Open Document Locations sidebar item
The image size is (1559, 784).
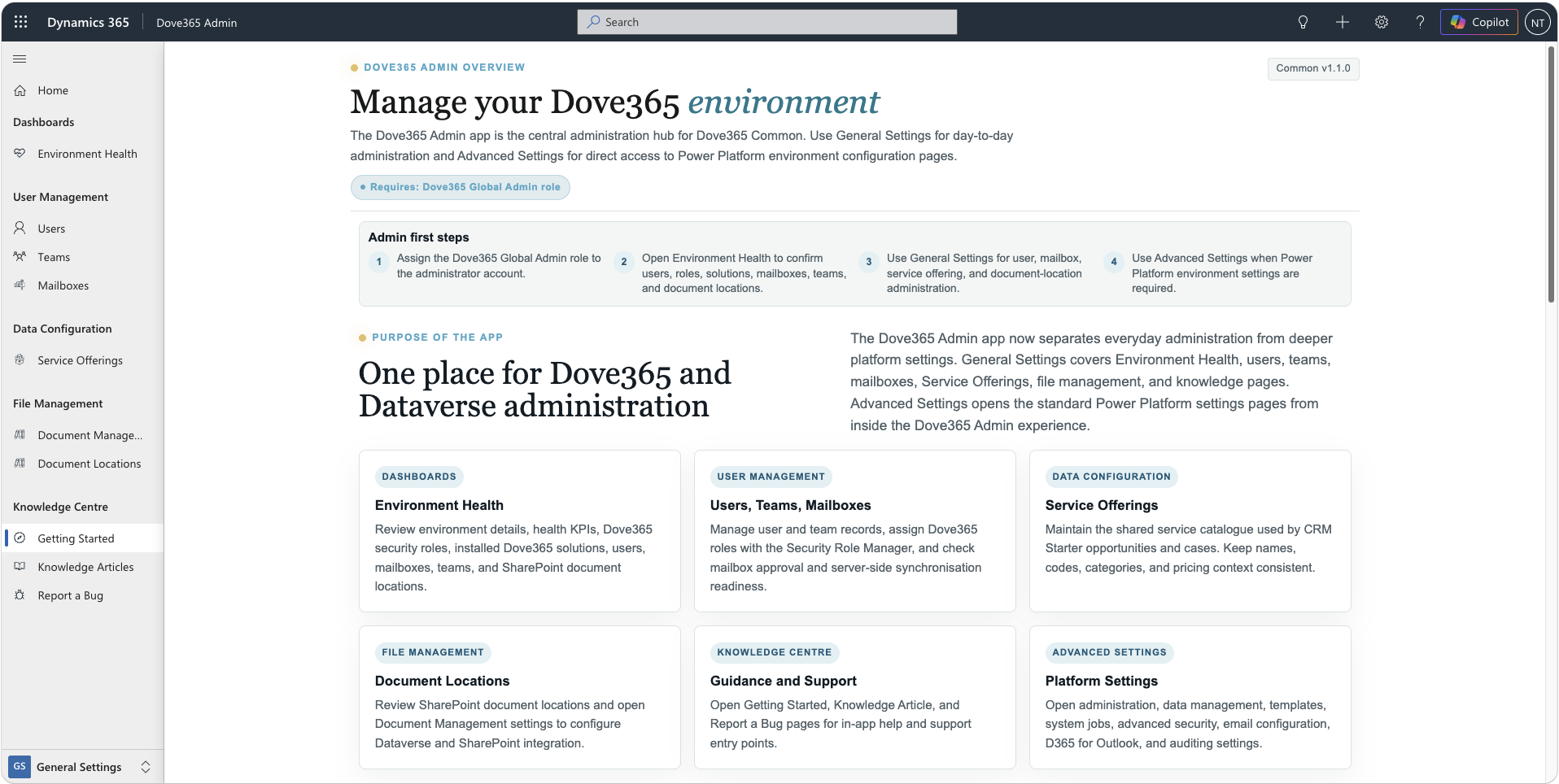(82, 464)
